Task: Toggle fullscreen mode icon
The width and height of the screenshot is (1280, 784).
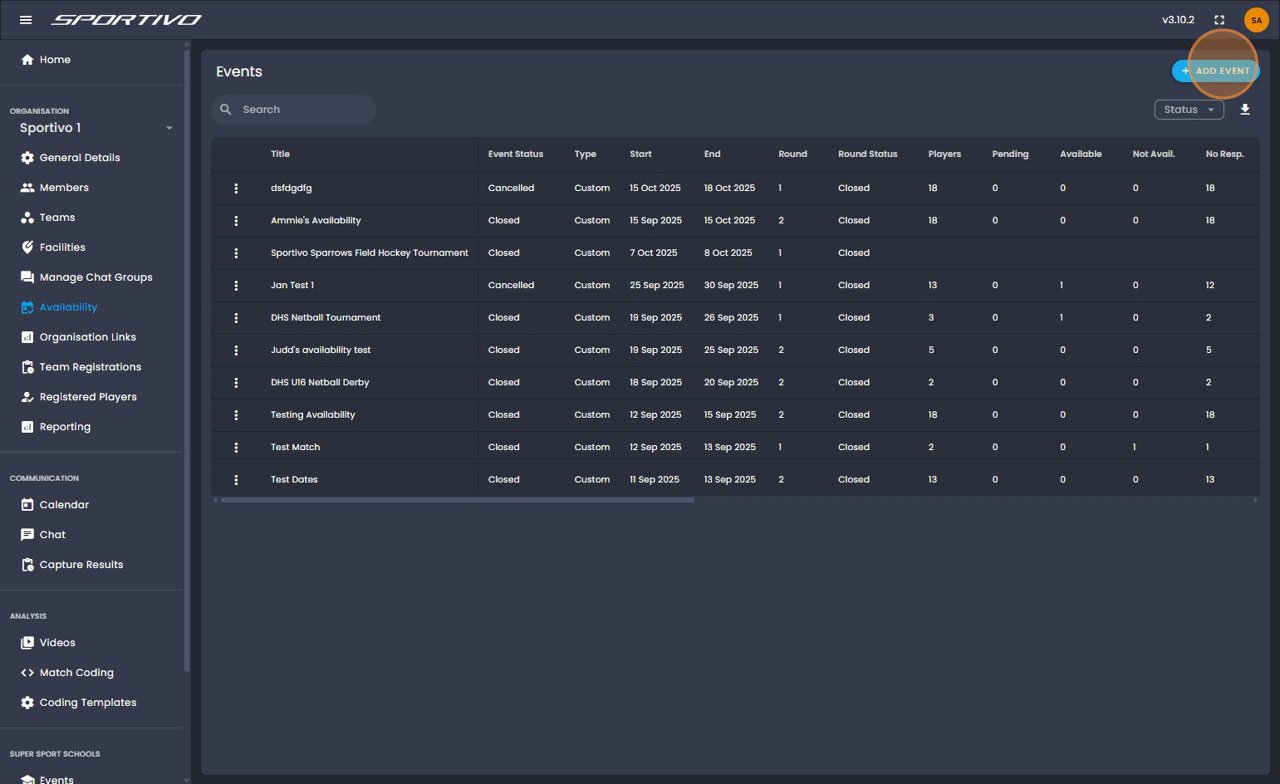Action: point(1219,20)
